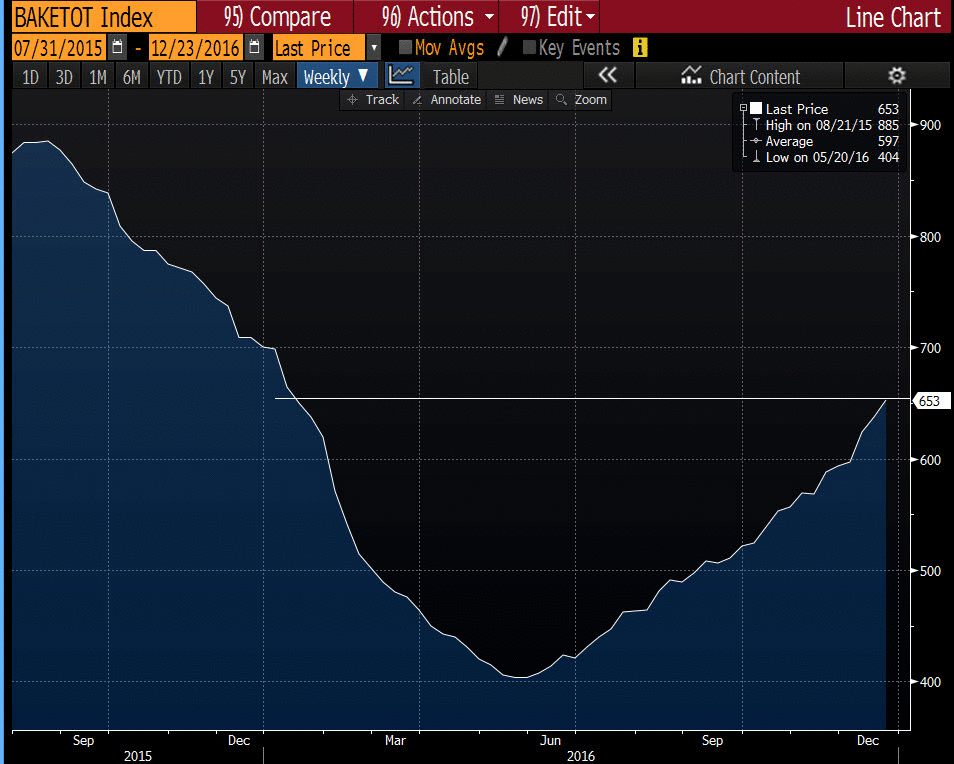Viewport: 954px width, 764px height.
Task: Select the Max range tab
Action: click(274, 77)
